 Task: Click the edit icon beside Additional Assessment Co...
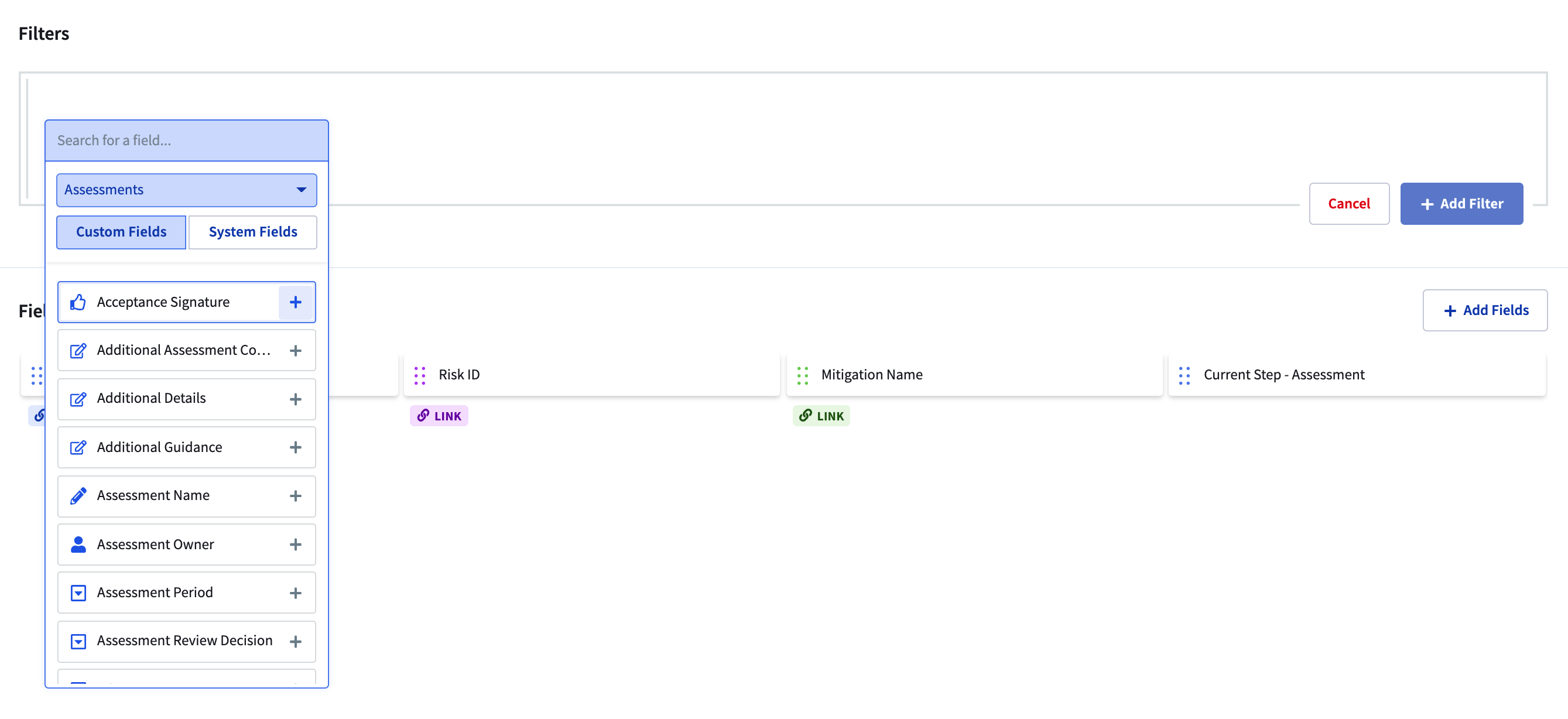coord(78,350)
